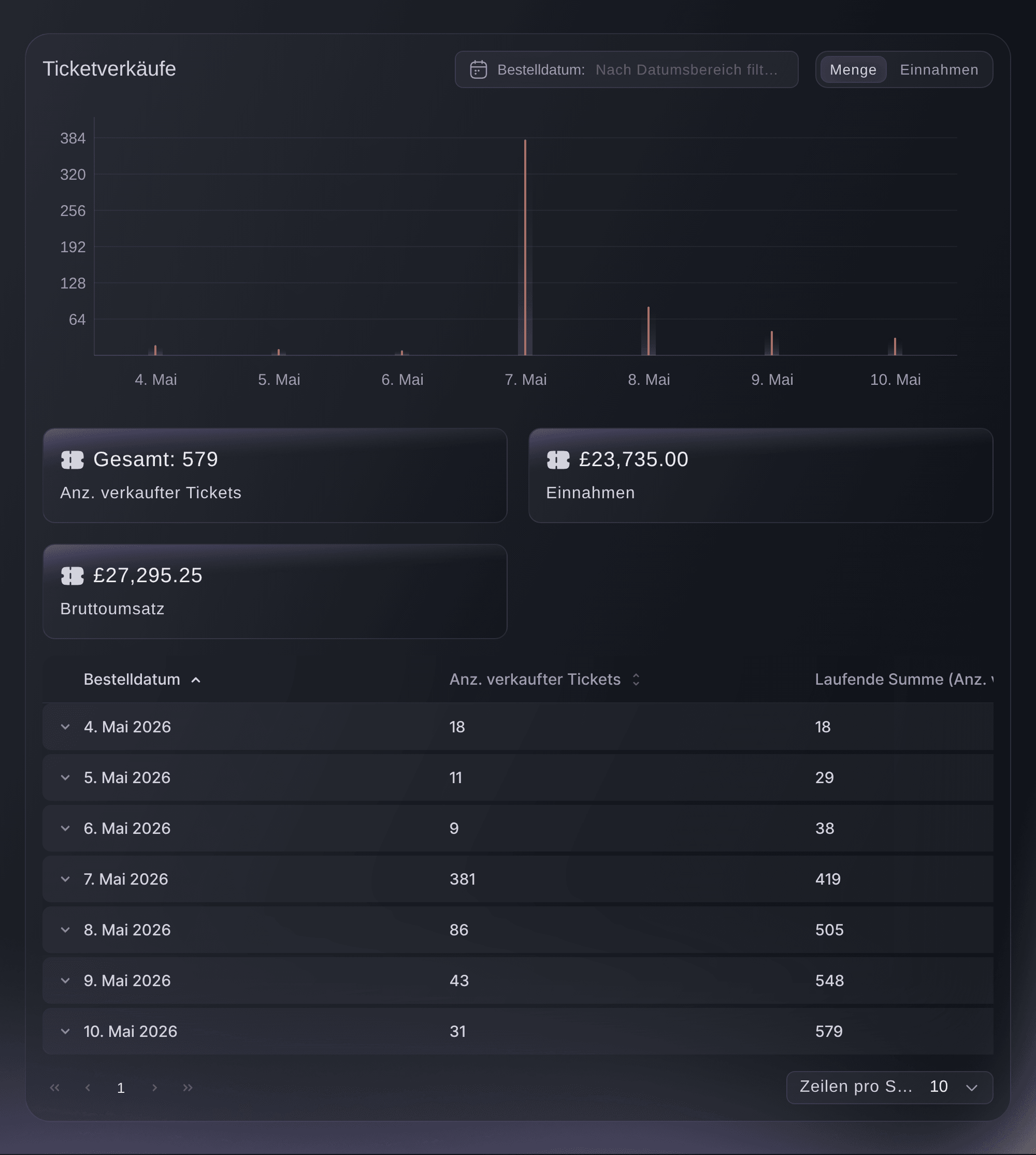Switch the chart to Menge
Image resolution: width=1036 pixels, height=1155 pixels.
coord(853,69)
